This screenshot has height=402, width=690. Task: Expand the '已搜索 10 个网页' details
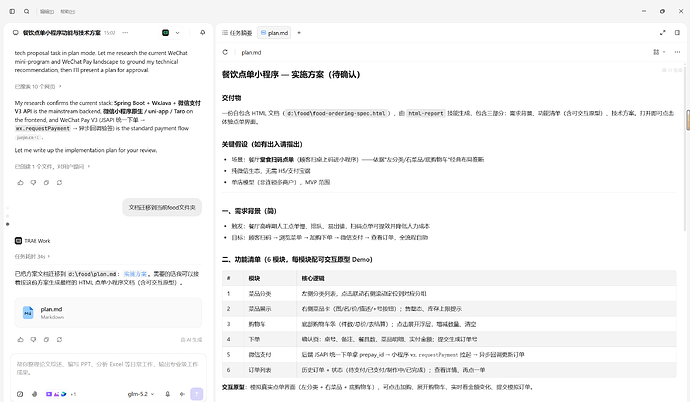[38, 86]
